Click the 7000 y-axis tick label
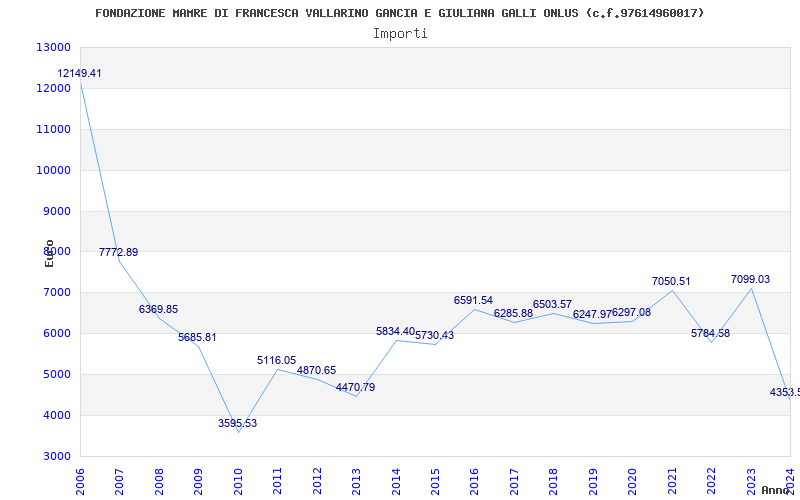 click(x=56, y=292)
